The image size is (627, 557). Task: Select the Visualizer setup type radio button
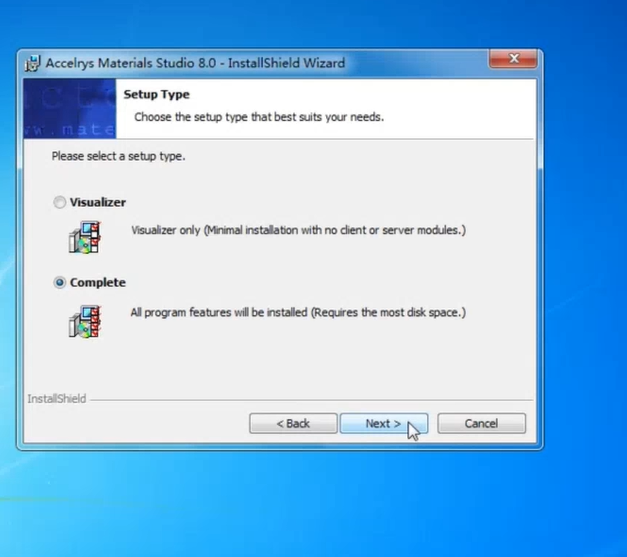pos(60,202)
